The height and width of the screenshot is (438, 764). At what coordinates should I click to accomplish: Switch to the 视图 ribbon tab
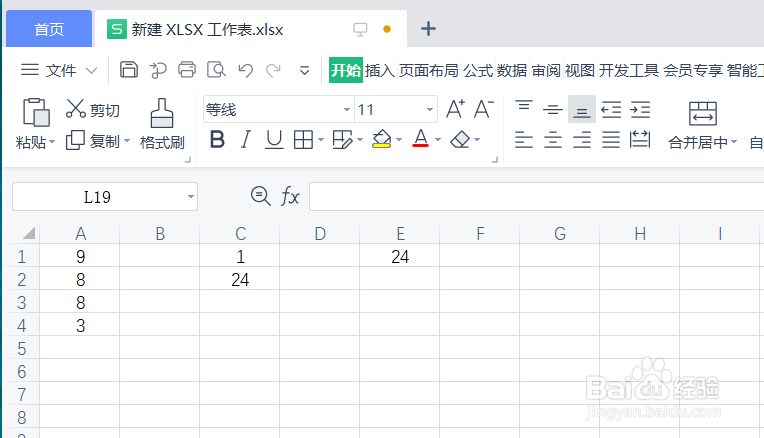579,71
